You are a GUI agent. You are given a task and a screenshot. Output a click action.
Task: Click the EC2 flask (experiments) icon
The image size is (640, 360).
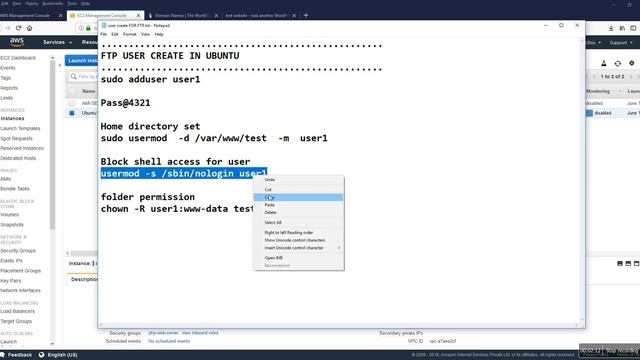point(603,63)
